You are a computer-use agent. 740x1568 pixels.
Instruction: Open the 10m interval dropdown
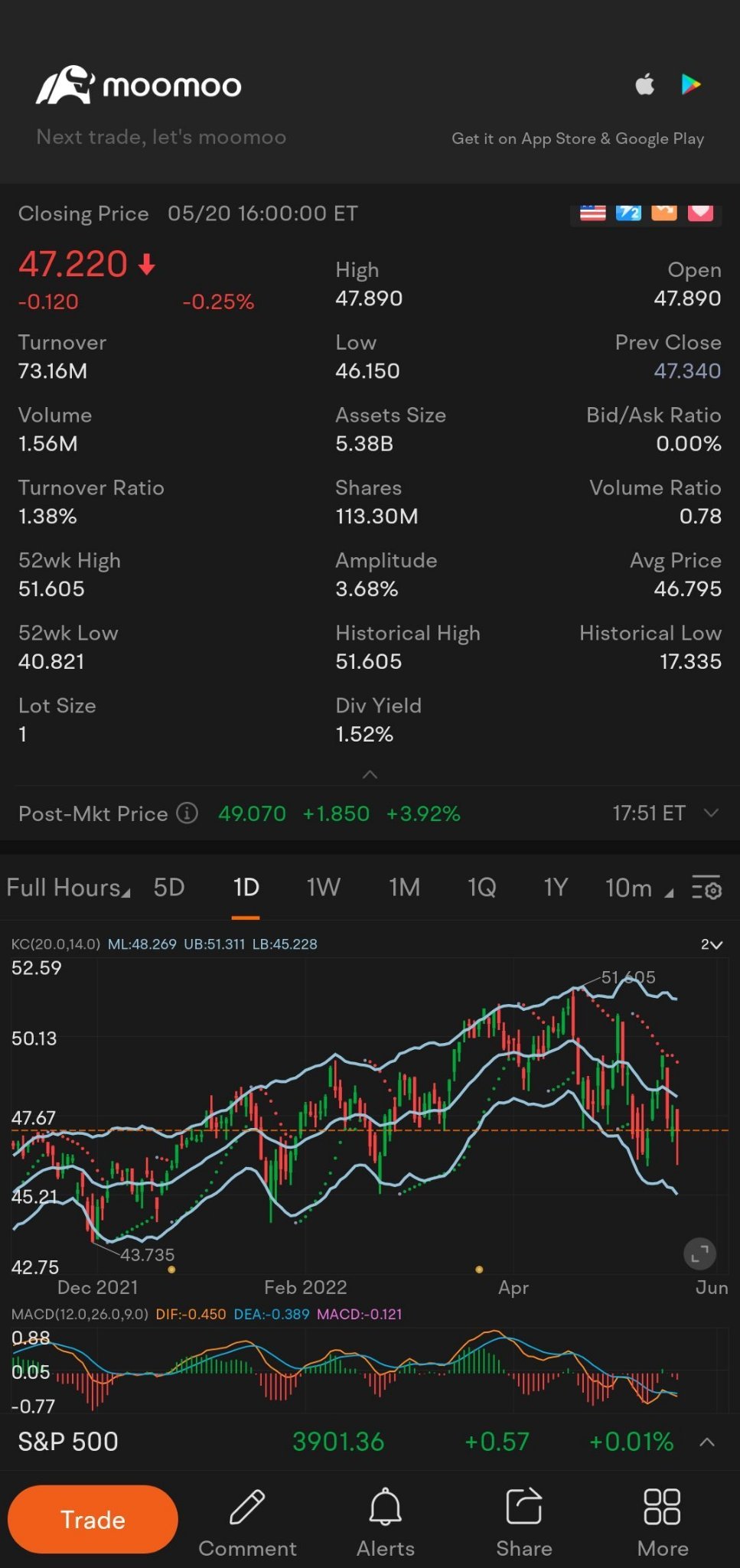(639, 888)
